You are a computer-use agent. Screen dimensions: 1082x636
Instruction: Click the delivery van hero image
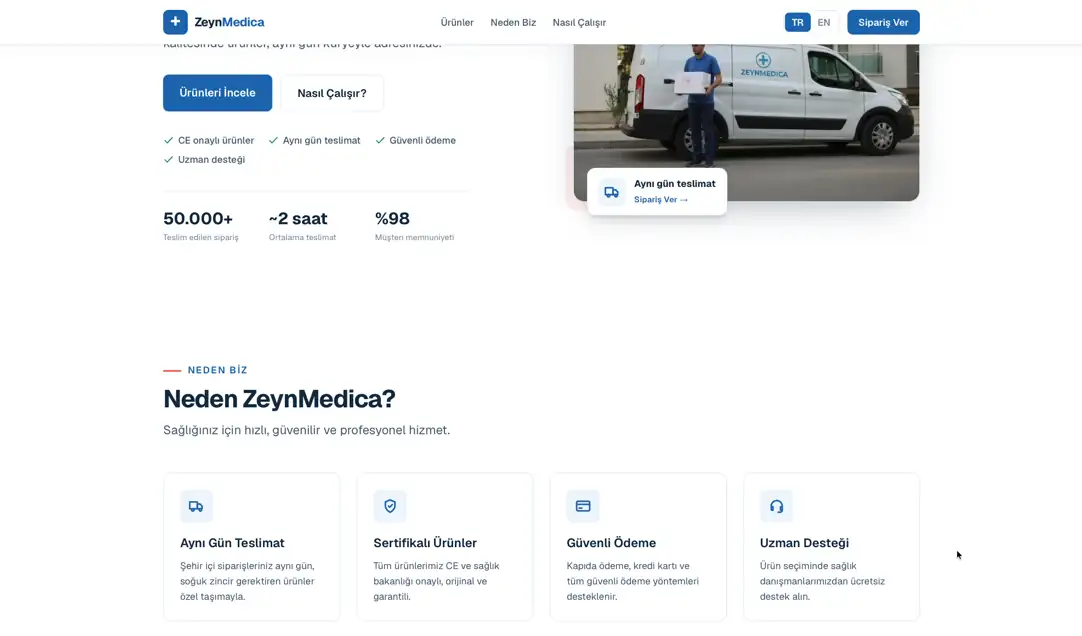pyautogui.click(x=746, y=122)
